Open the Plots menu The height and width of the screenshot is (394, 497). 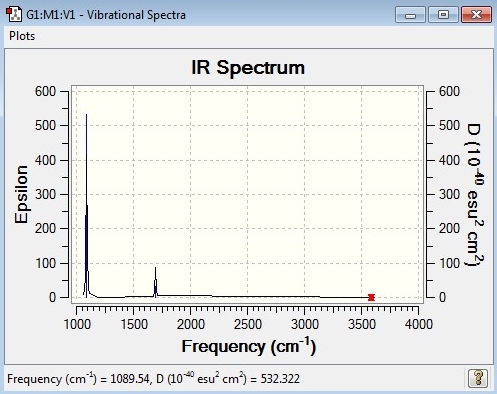22,36
